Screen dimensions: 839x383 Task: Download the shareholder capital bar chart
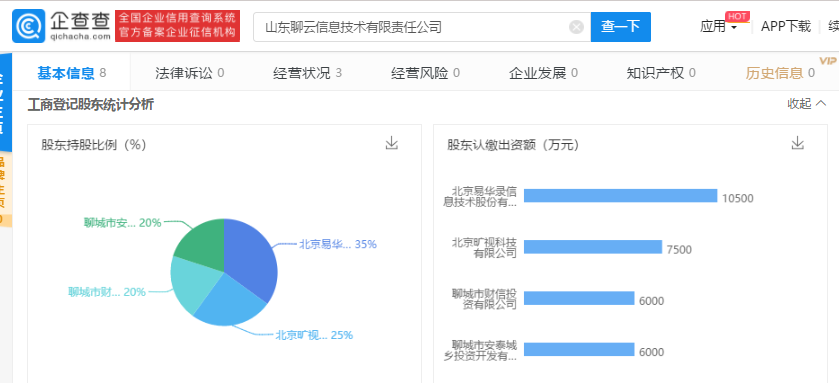click(x=798, y=143)
